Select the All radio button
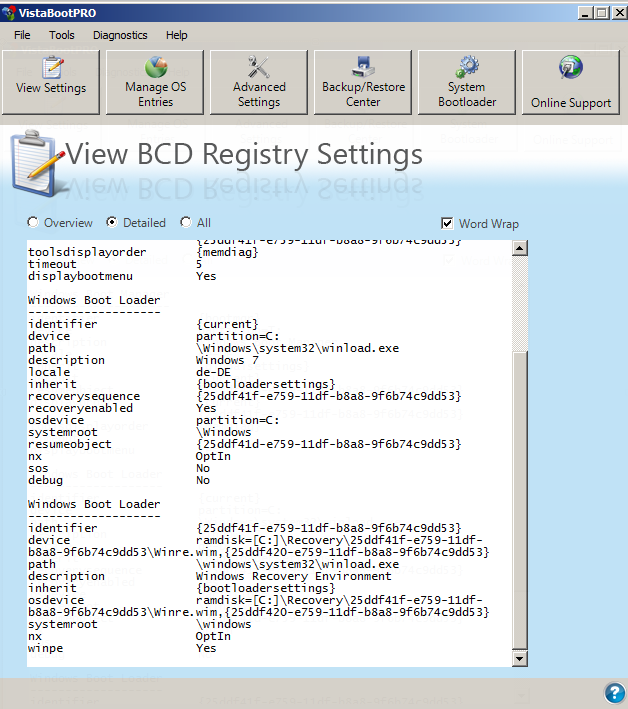This screenshot has width=628, height=709. (185, 222)
